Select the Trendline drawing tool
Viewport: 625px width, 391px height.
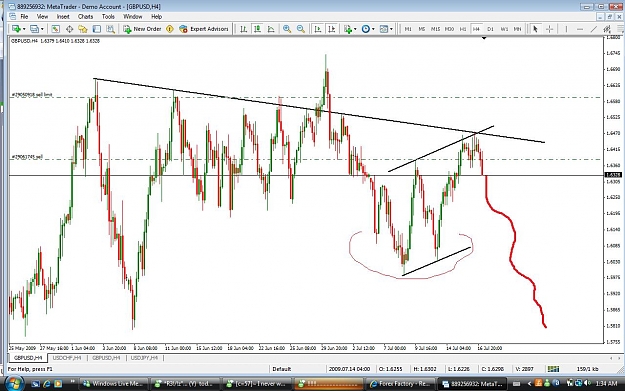tap(594, 29)
